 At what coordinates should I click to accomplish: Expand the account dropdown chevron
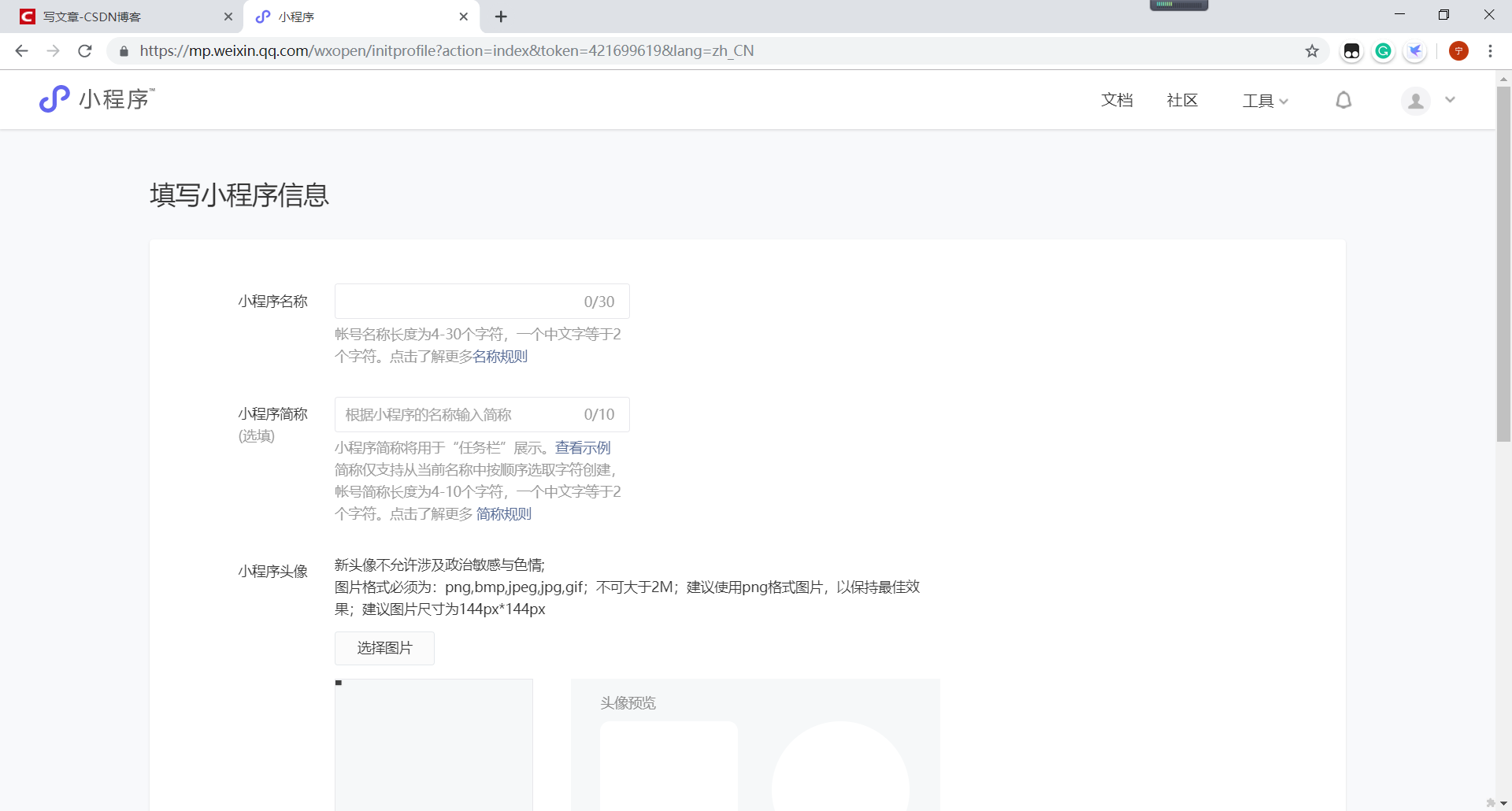coord(1450,100)
